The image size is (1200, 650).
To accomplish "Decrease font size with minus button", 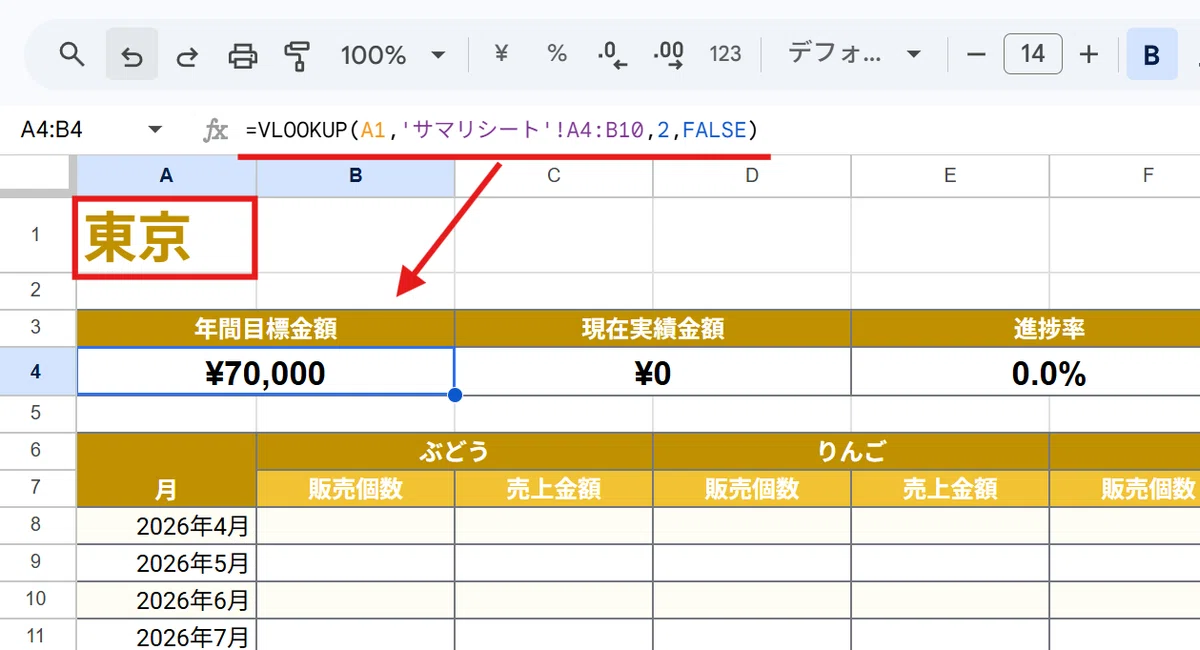I will pos(977,54).
